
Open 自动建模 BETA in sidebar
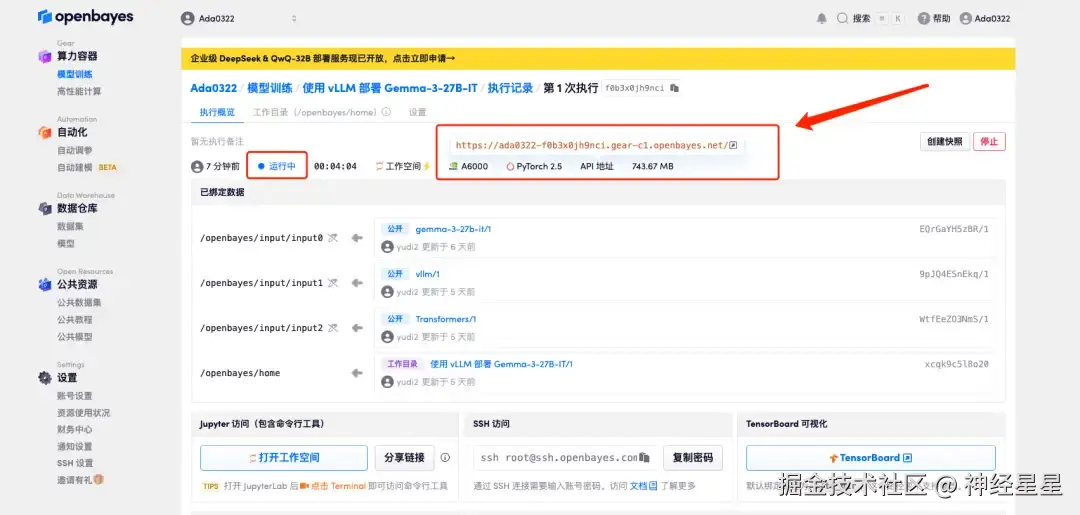(87, 167)
